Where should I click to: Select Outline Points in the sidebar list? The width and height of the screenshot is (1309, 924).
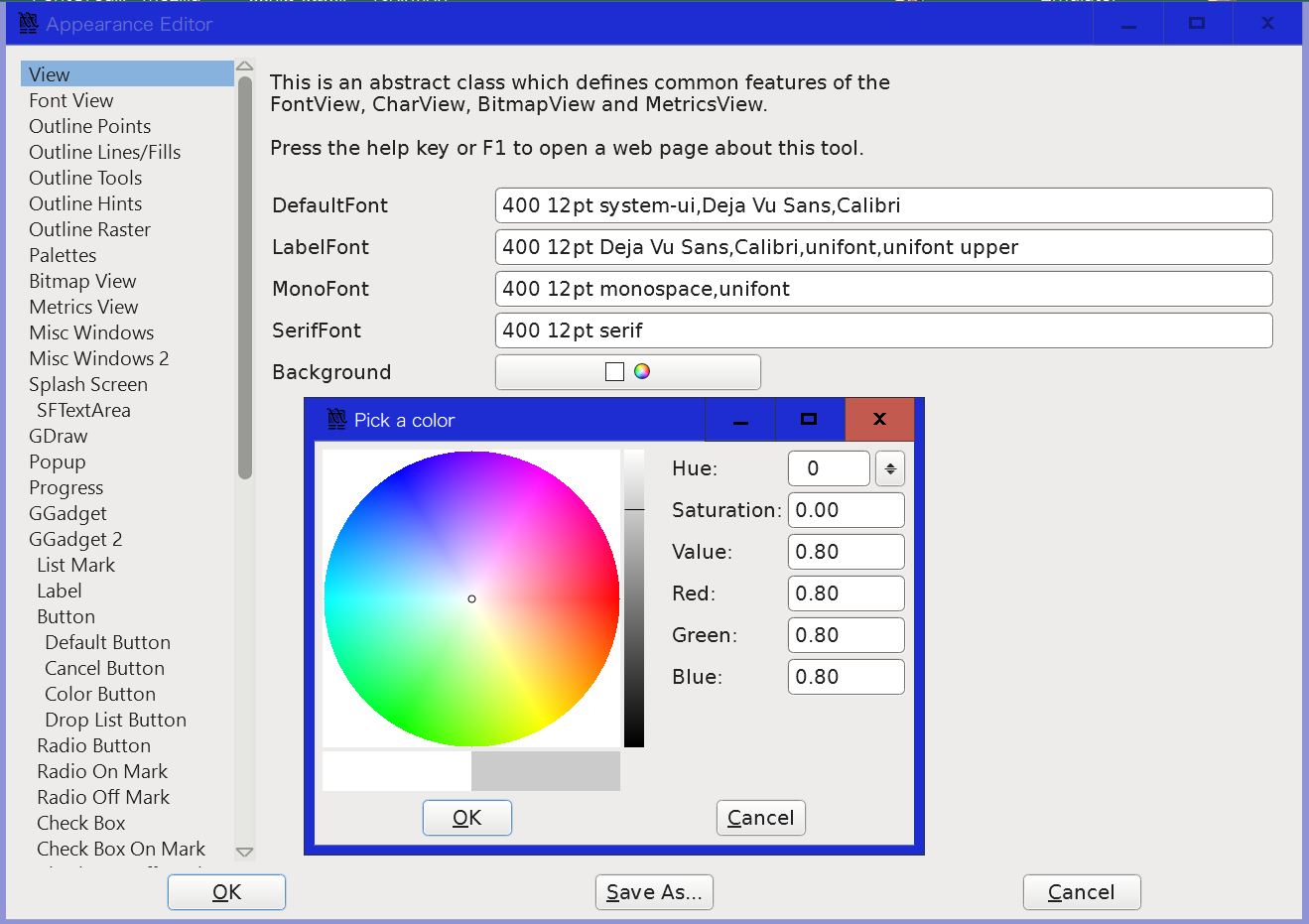[89, 126]
